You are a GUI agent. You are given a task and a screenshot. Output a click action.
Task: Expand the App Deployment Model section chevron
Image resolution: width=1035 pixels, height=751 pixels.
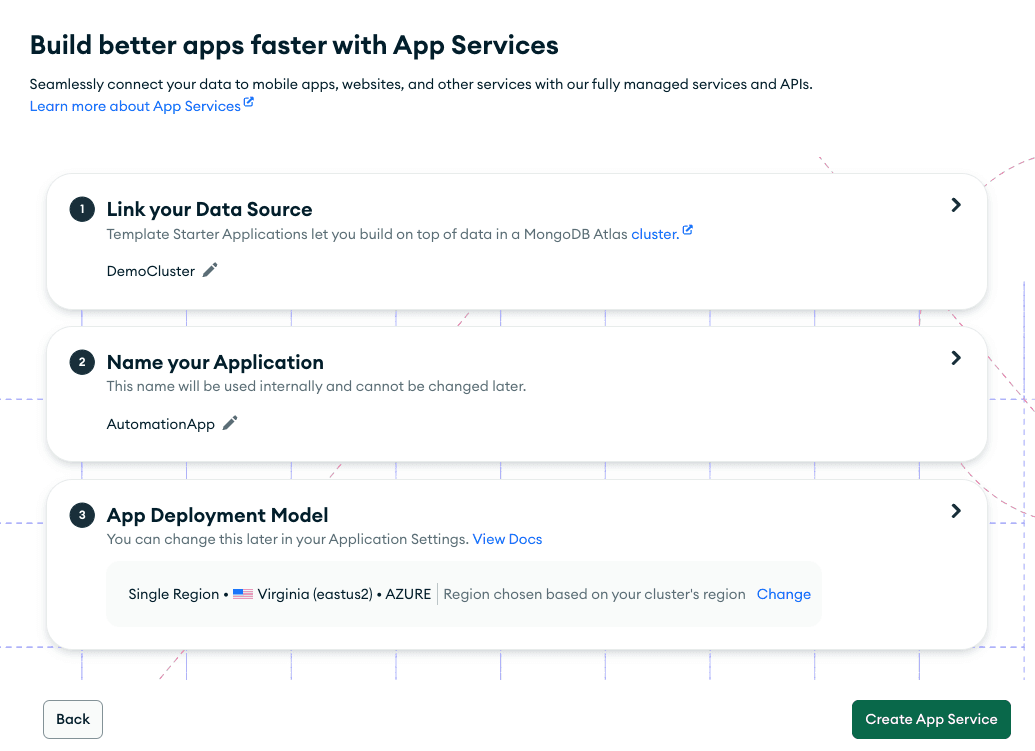955,510
